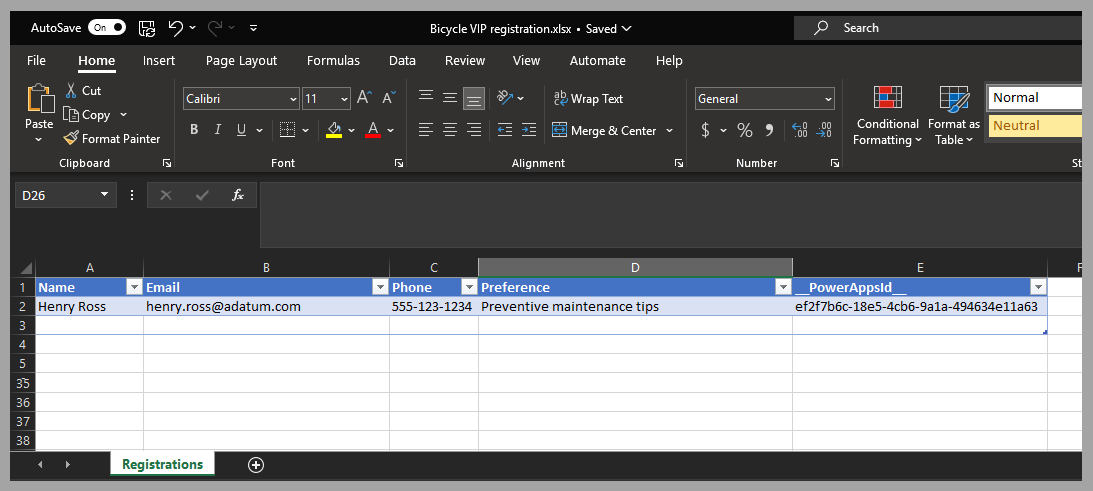Select cell containing henry.ross@adatum.com
The width and height of the screenshot is (1093, 491).
[x=266, y=306]
